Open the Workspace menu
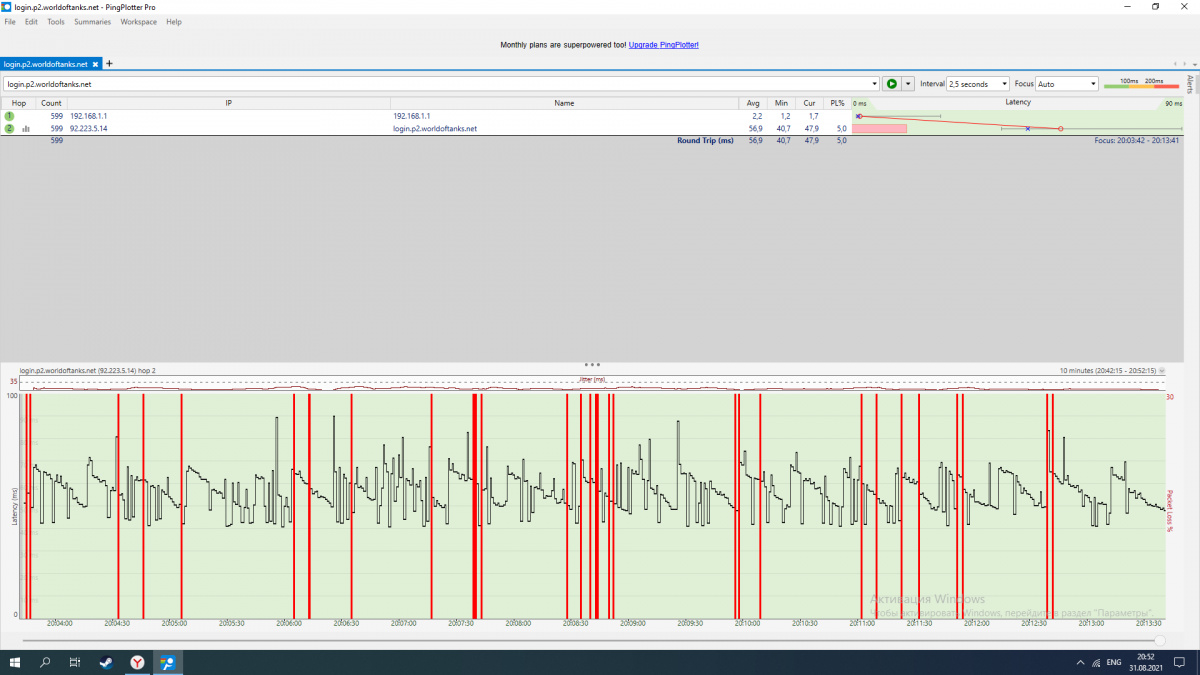This screenshot has width=1200, height=675. pyautogui.click(x=139, y=22)
